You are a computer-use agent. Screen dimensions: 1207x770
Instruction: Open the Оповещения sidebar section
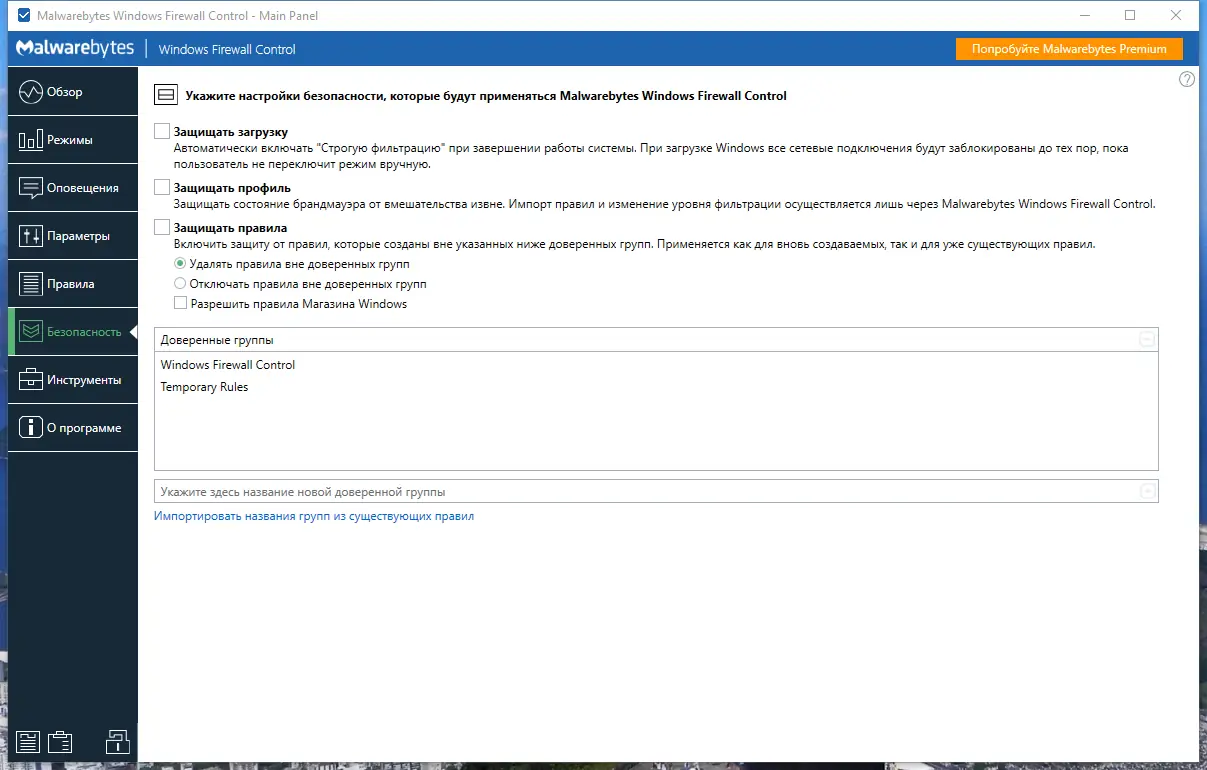coord(72,188)
